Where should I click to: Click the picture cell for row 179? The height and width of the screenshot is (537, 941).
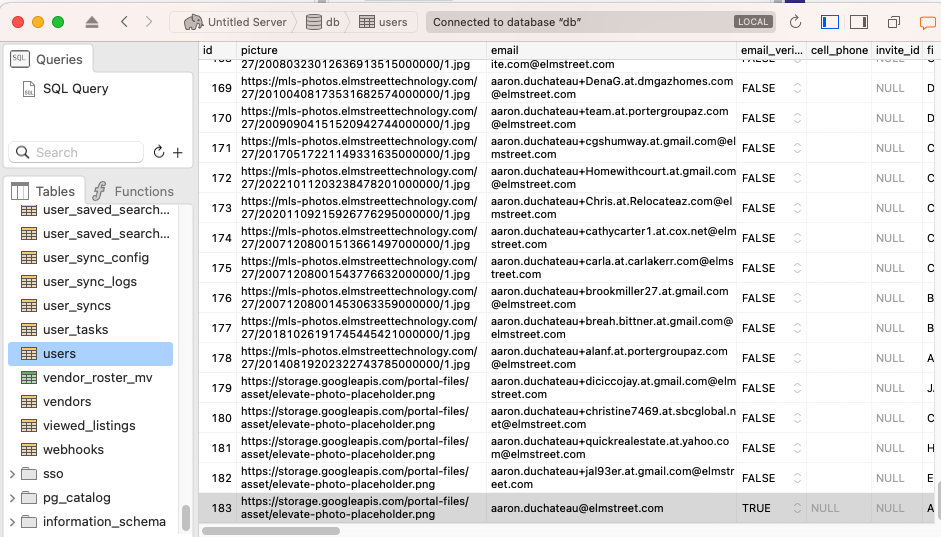click(361, 388)
